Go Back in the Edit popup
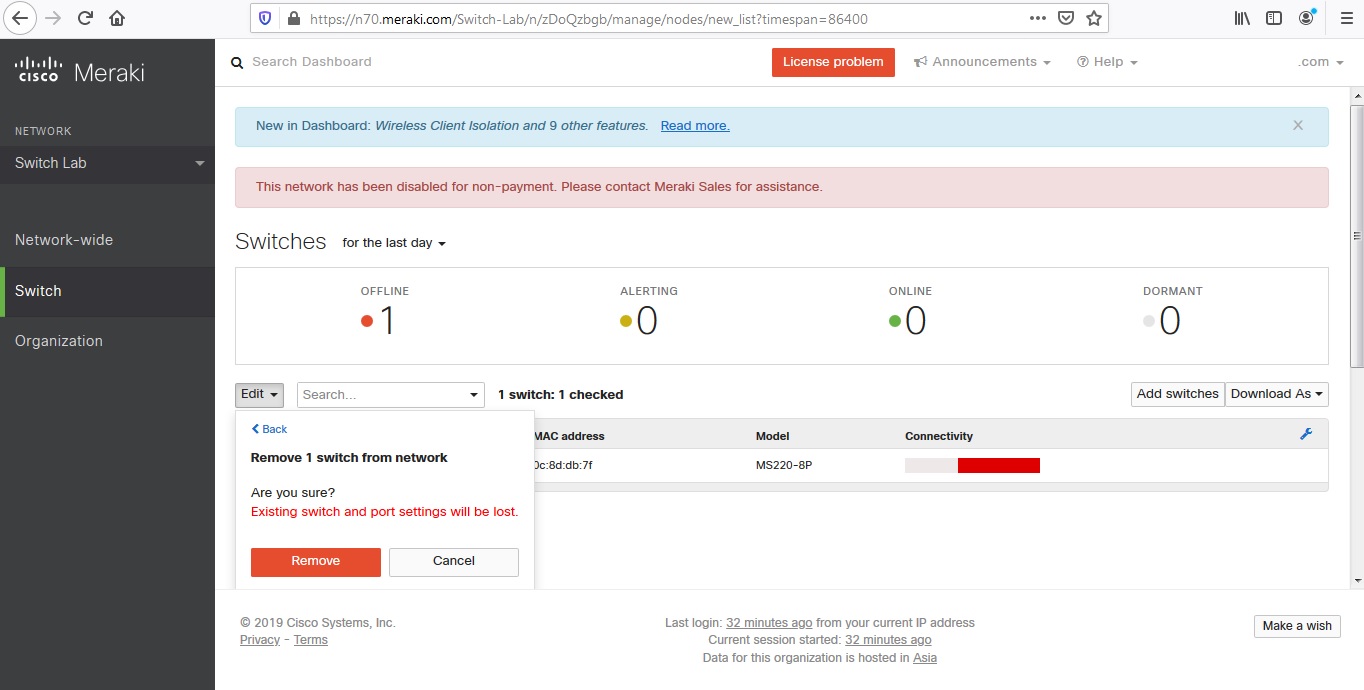Image resolution: width=1364 pixels, height=690 pixels. 269,429
